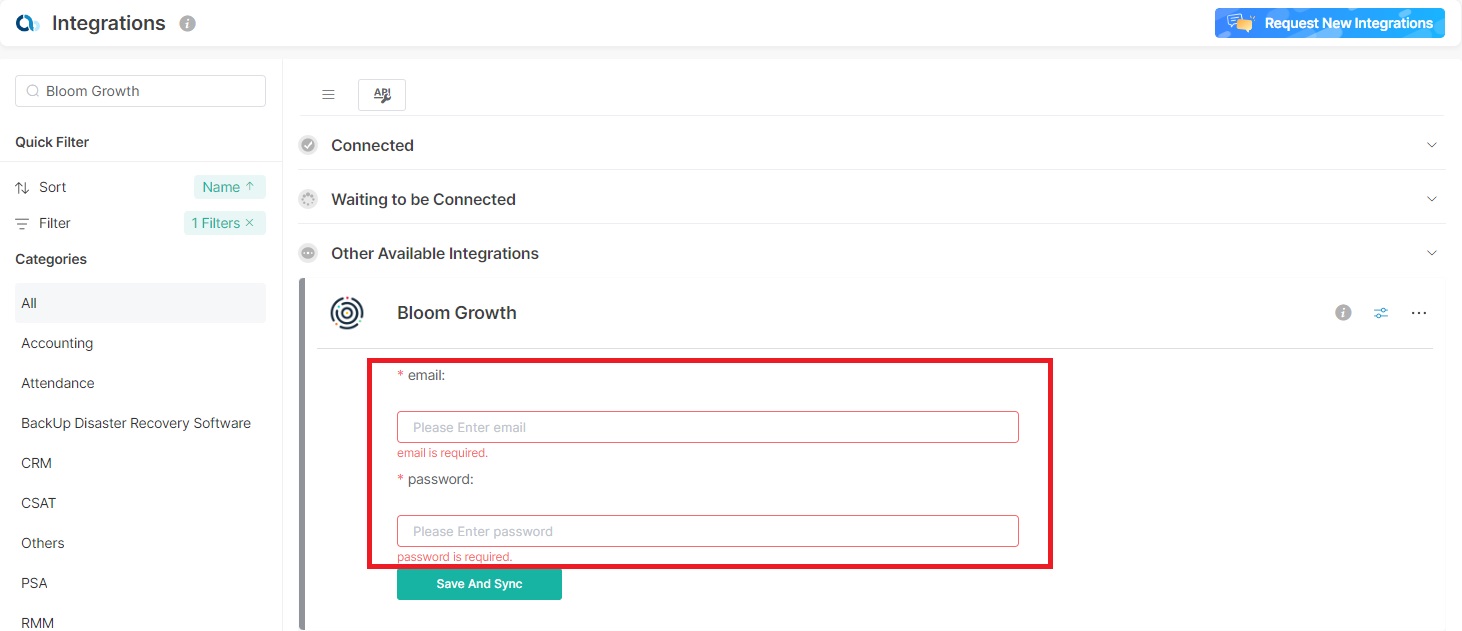
Task: Toggle the Name sort order tag
Action: (x=229, y=187)
